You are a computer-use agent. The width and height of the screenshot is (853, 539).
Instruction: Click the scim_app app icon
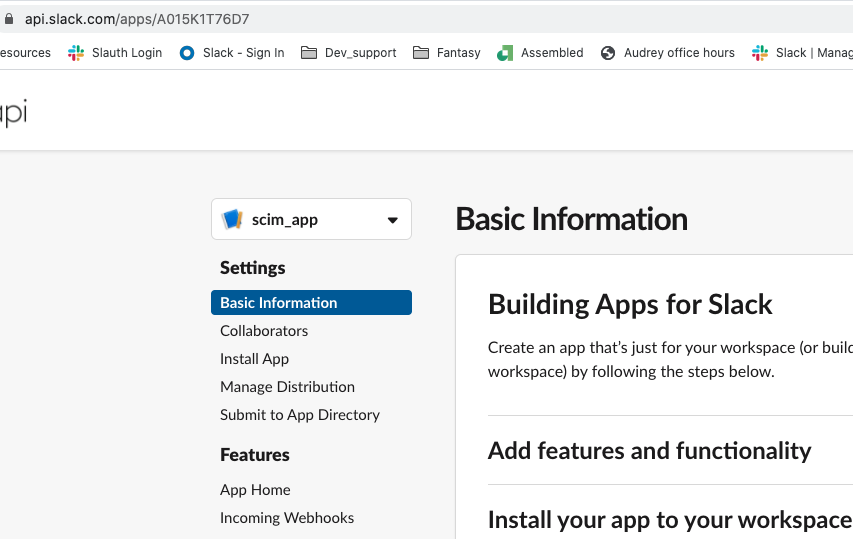tap(232, 219)
